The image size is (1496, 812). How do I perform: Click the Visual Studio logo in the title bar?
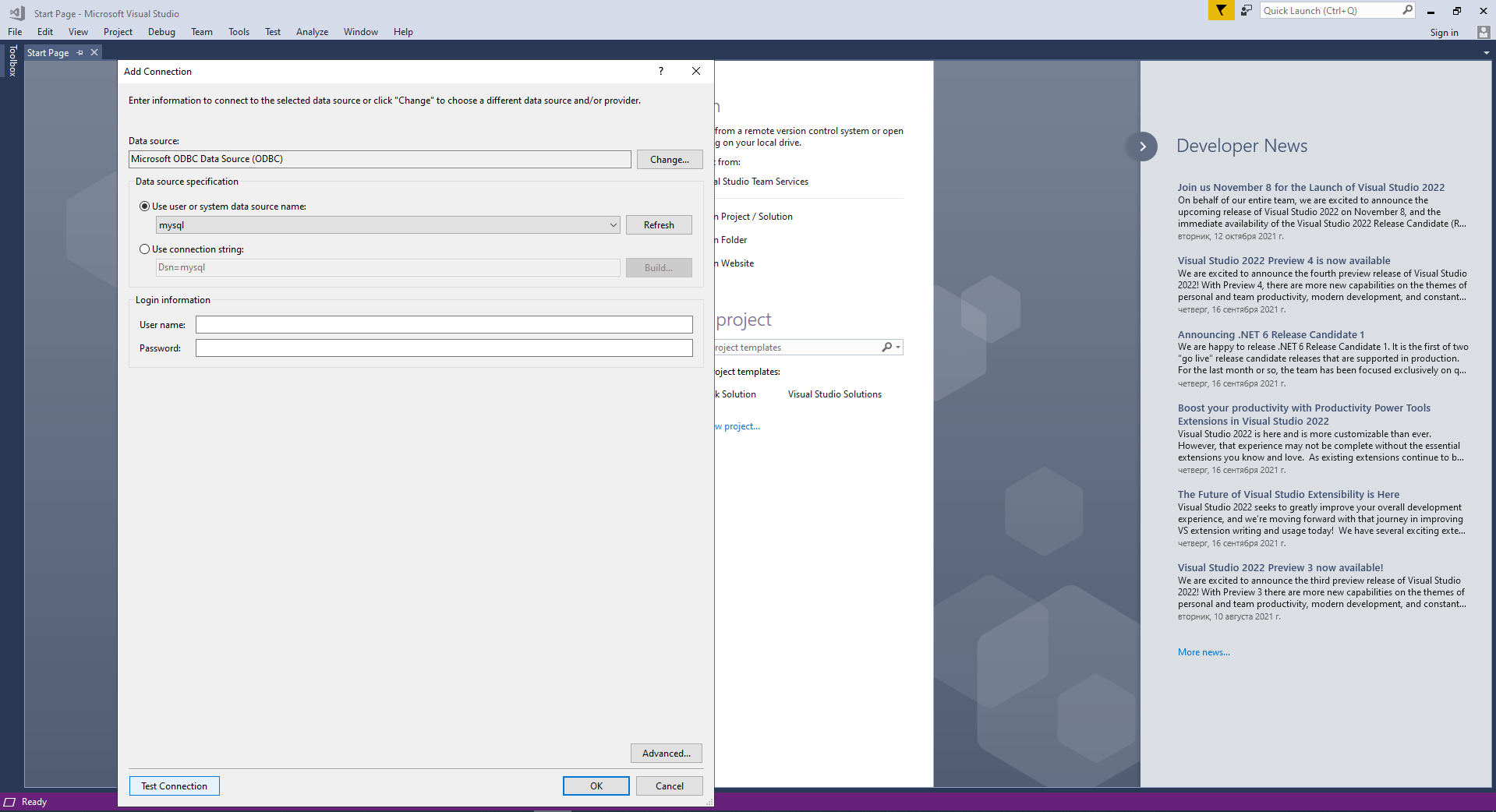click(16, 12)
